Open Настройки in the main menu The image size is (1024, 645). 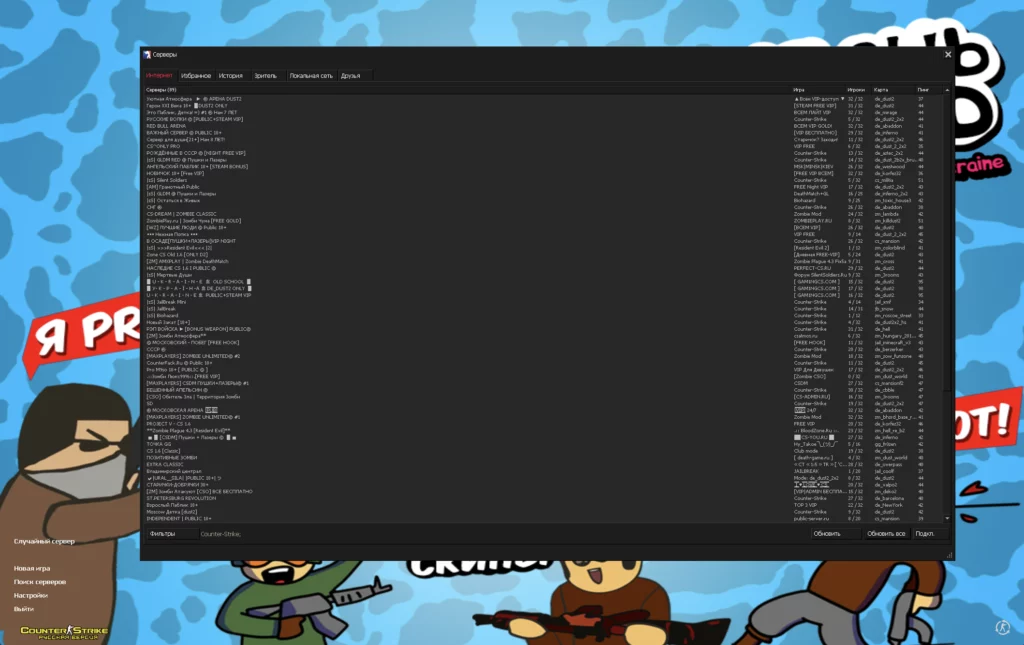click(31, 595)
